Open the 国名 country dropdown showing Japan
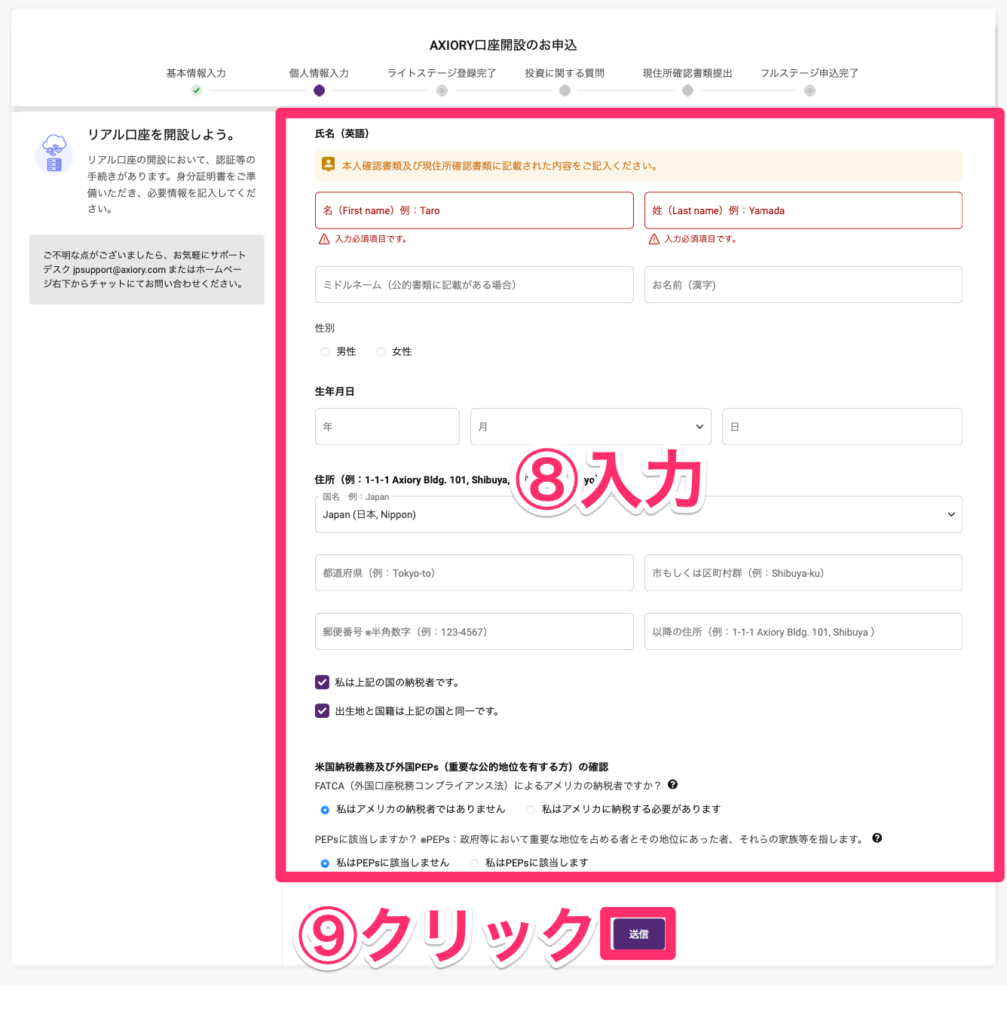Image resolution: width=1007 pixels, height=1024 pixels. 638,515
